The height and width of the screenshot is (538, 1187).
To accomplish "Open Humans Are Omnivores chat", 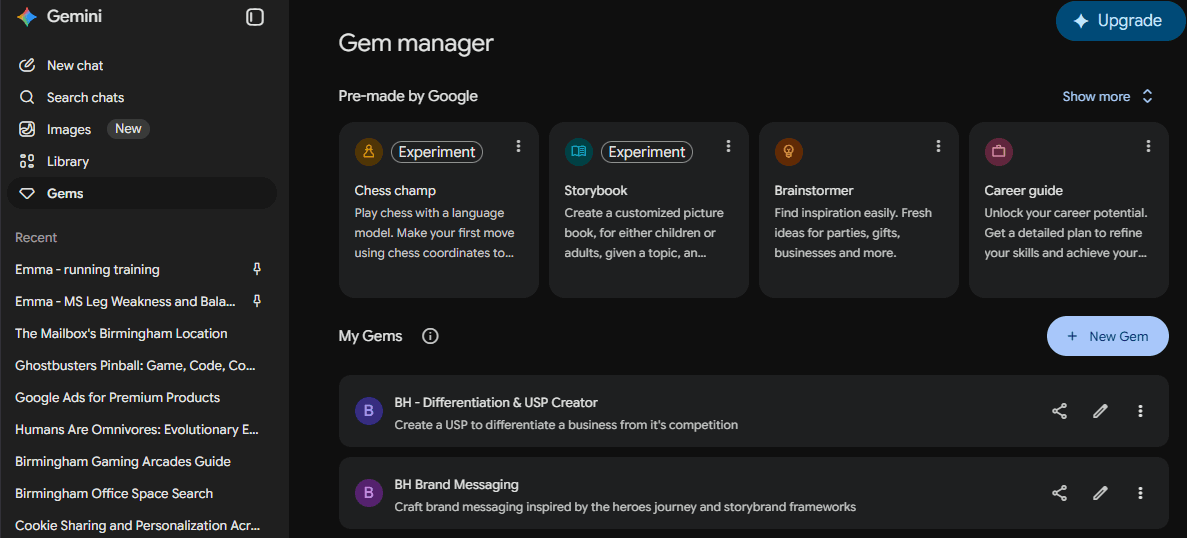I will pos(137,429).
